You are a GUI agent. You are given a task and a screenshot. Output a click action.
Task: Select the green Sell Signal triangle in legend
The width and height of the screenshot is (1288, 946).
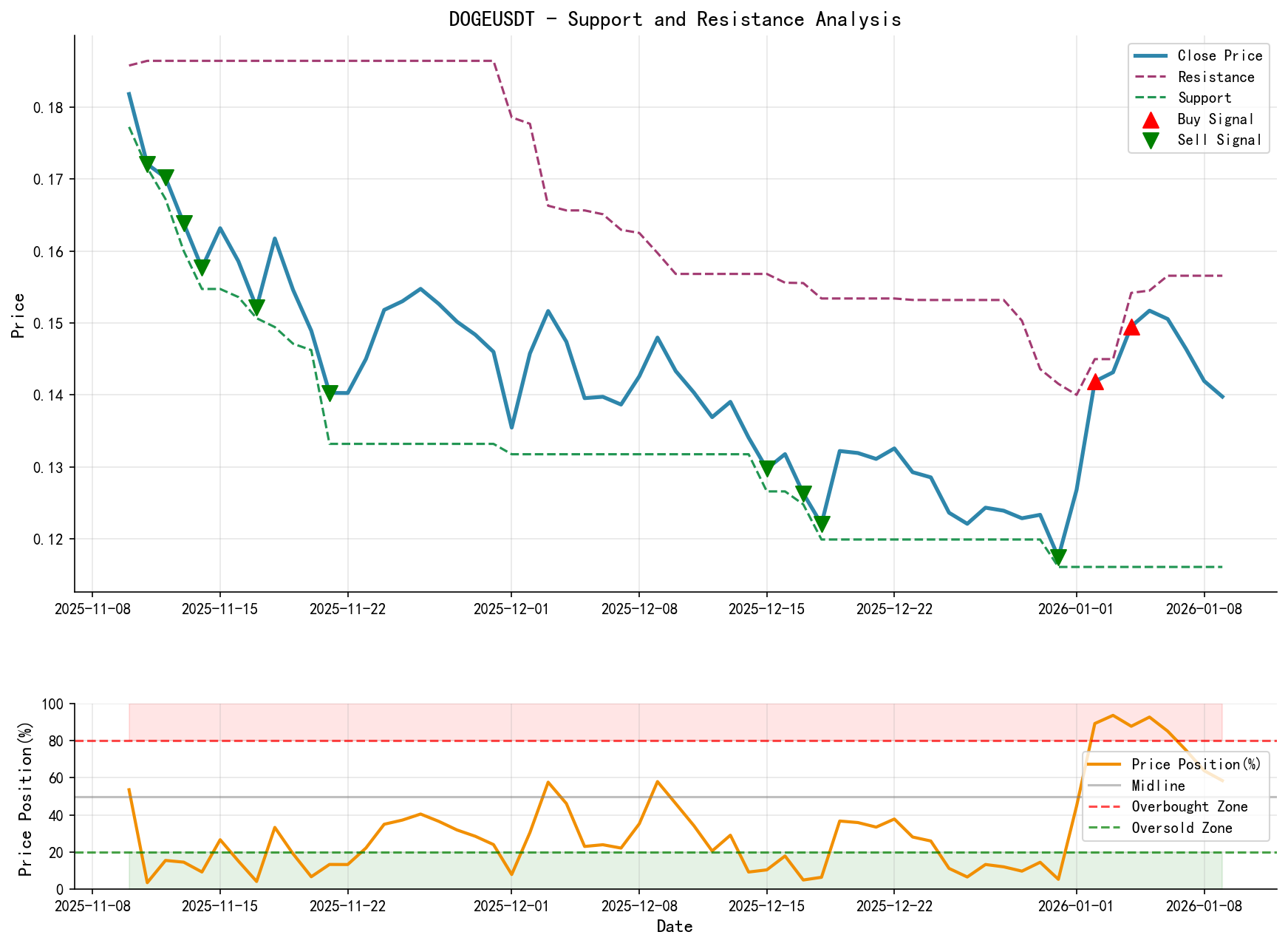coord(1150,140)
